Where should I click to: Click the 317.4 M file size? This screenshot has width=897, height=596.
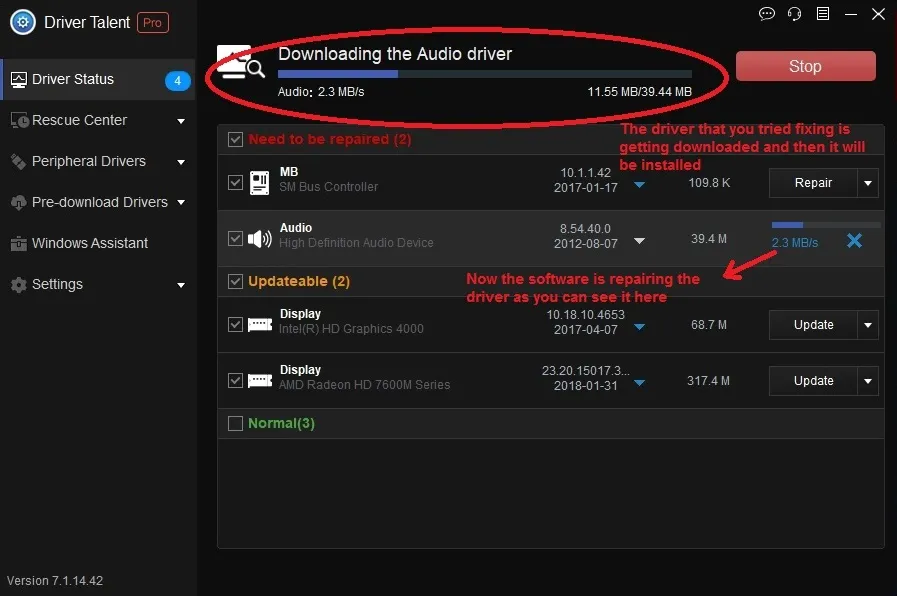click(x=708, y=381)
